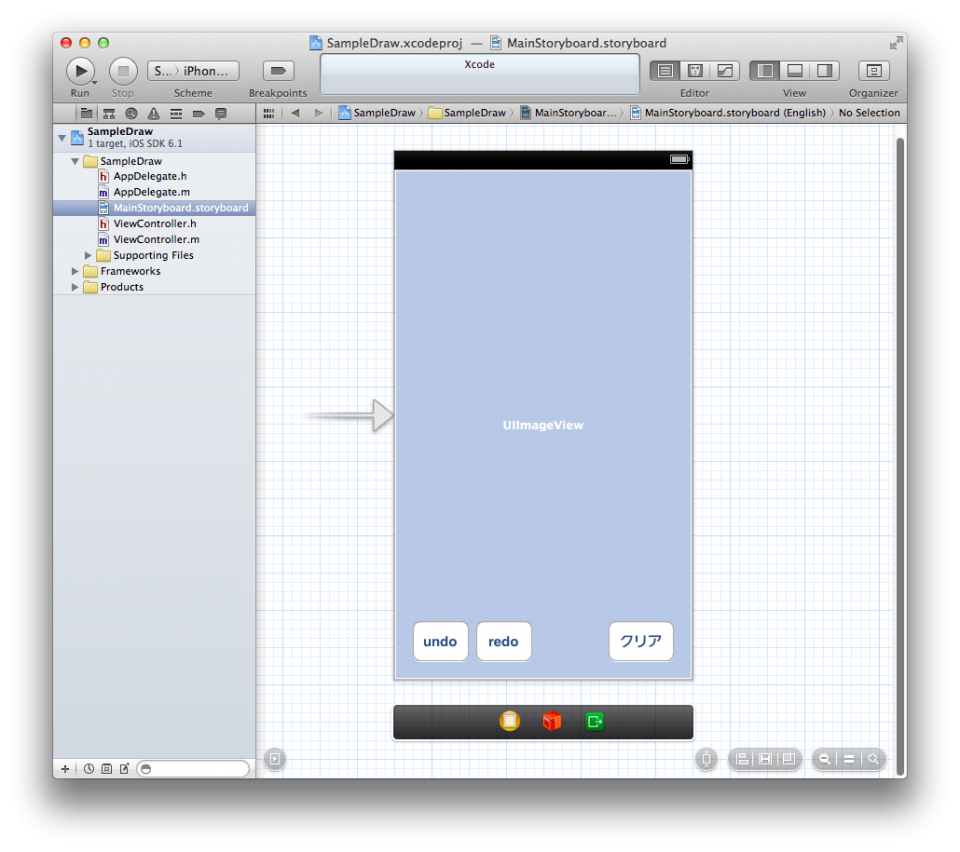Click the First Responder red cube icon
The image size is (960, 852).
[x=552, y=721]
